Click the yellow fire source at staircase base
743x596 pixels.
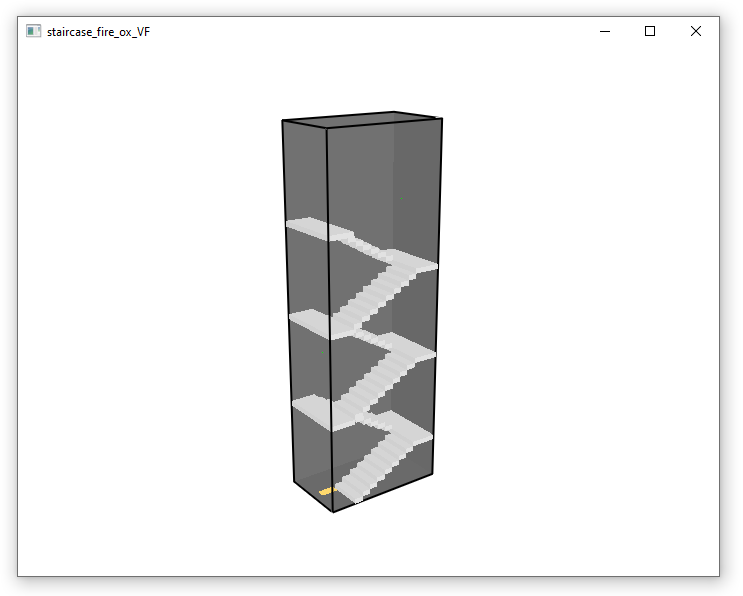click(x=327, y=491)
